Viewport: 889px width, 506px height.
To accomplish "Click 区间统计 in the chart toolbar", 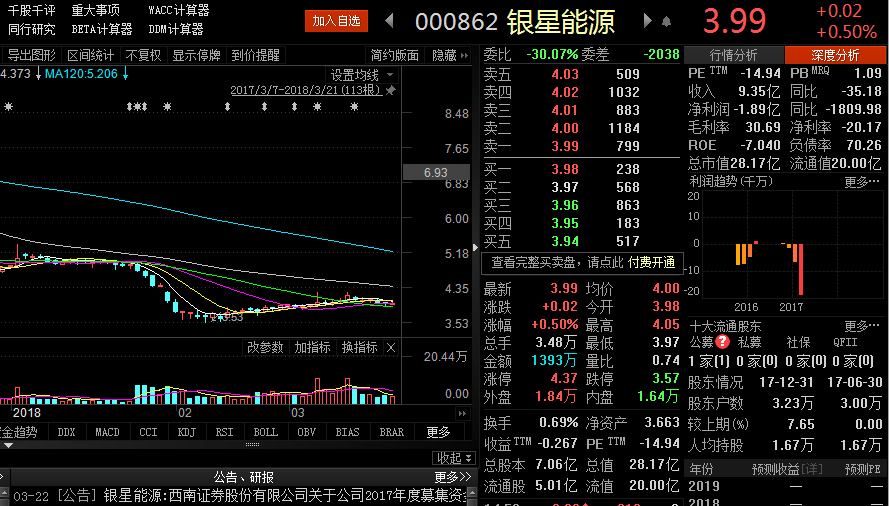I will coord(91,55).
